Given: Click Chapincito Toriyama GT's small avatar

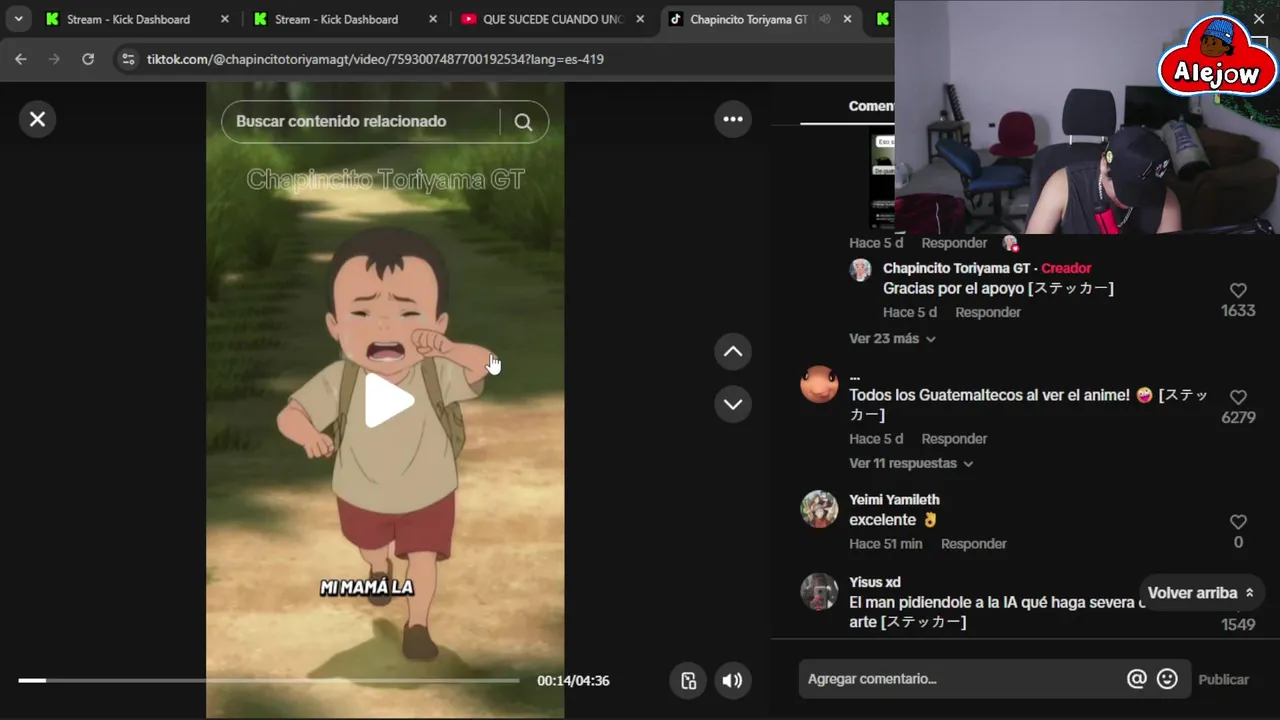Looking at the screenshot, I should tap(860, 270).
